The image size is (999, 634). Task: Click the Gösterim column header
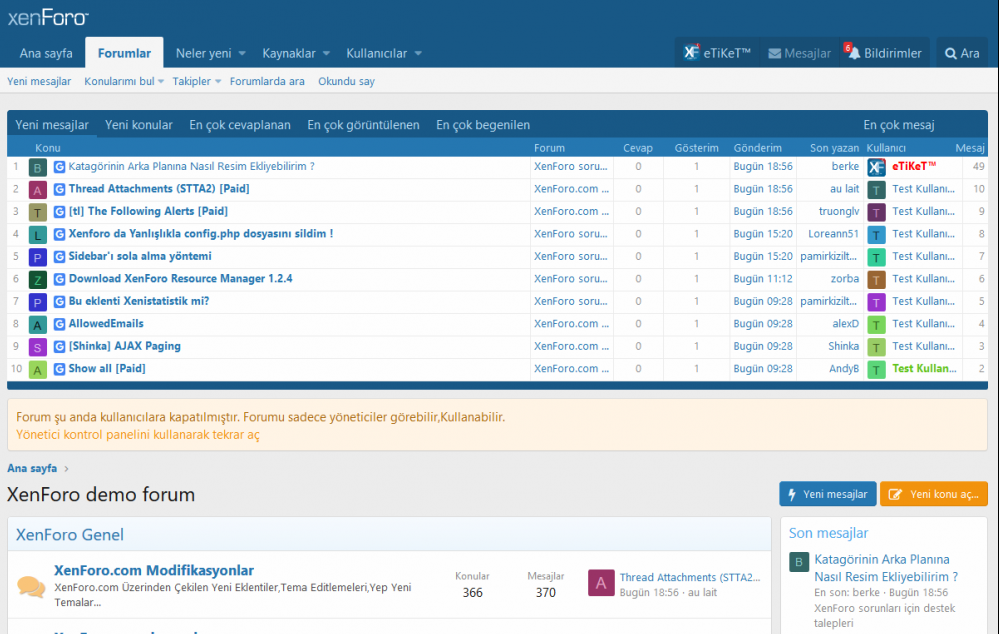pos(696,148)
